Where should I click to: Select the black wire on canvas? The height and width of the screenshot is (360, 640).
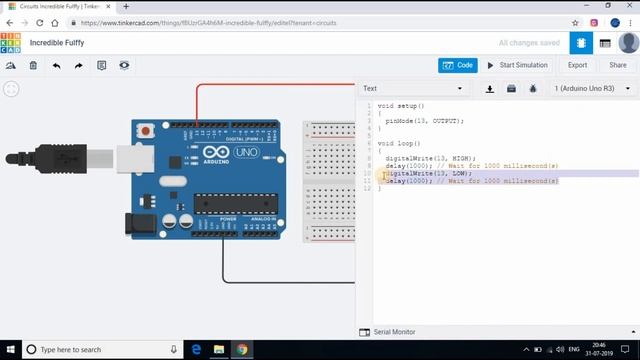click(x=223, y=261)
